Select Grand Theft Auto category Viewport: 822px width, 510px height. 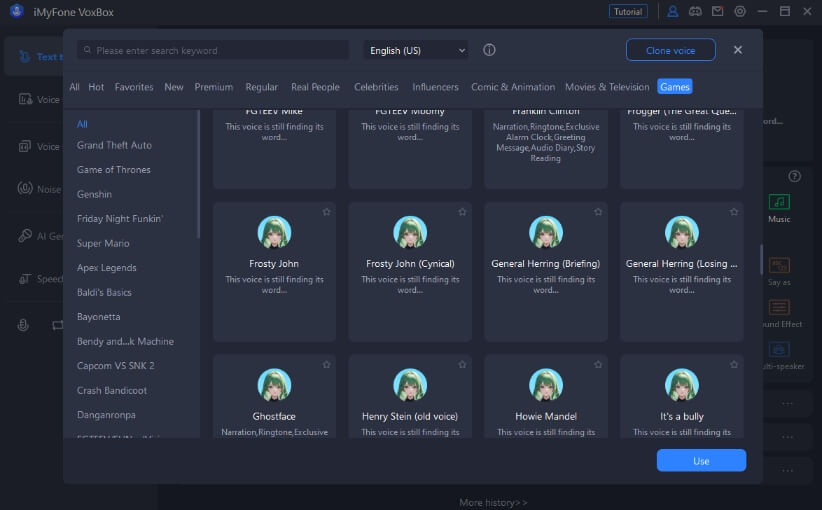click(x=114, y=145)
